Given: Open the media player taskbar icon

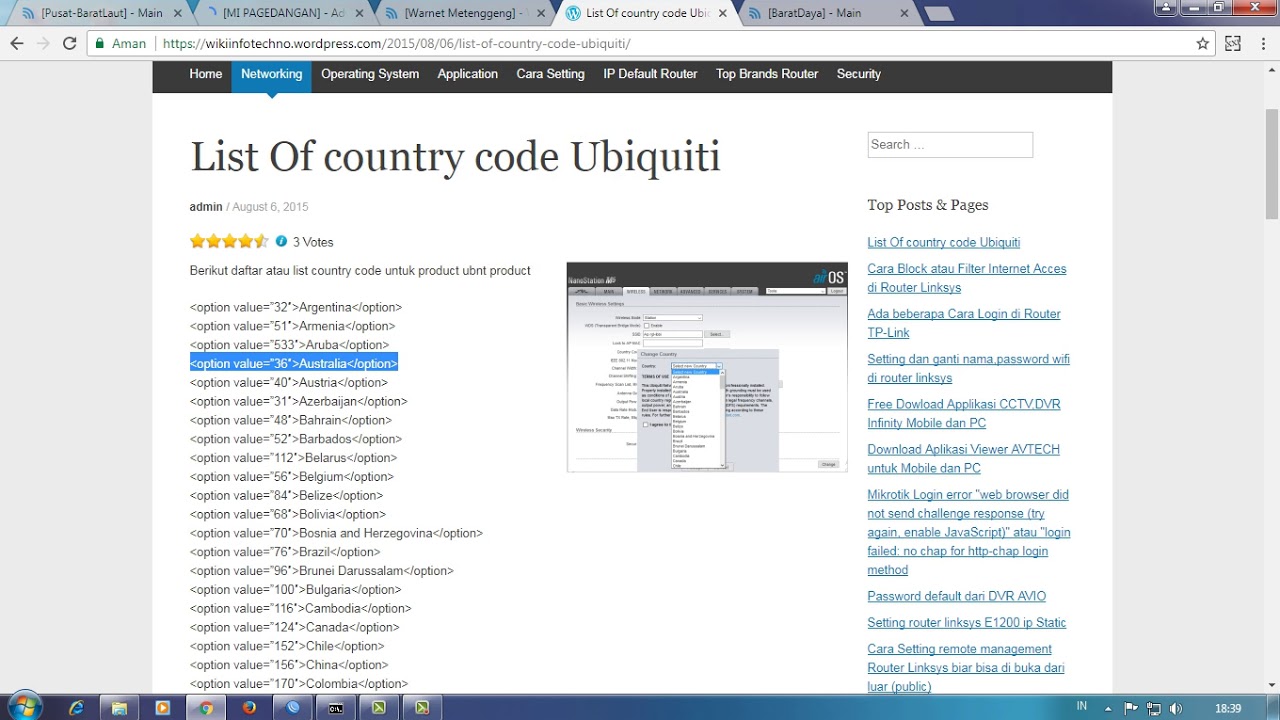Looking at the screenshot, I should coord(162,707).
